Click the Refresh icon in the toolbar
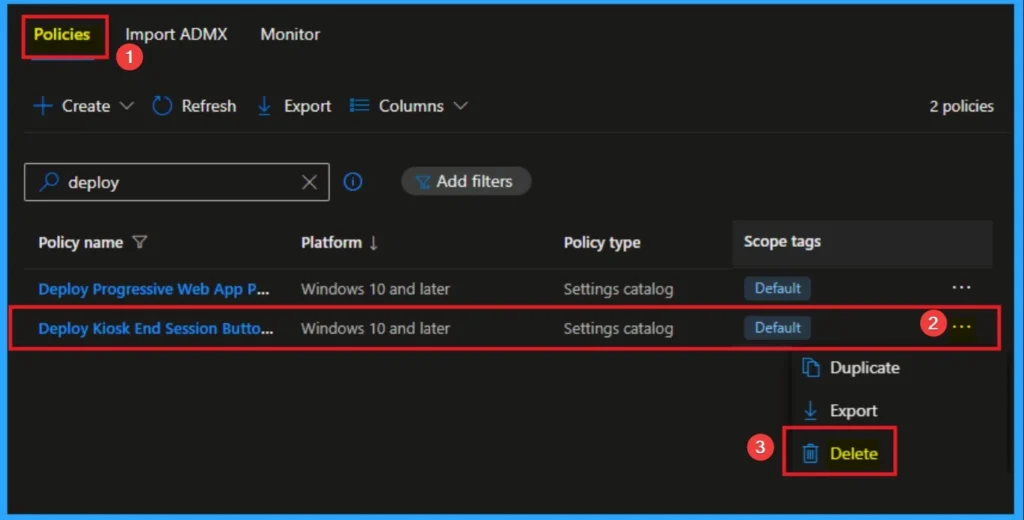The image size is (1024, 520). tap(162, 106)
